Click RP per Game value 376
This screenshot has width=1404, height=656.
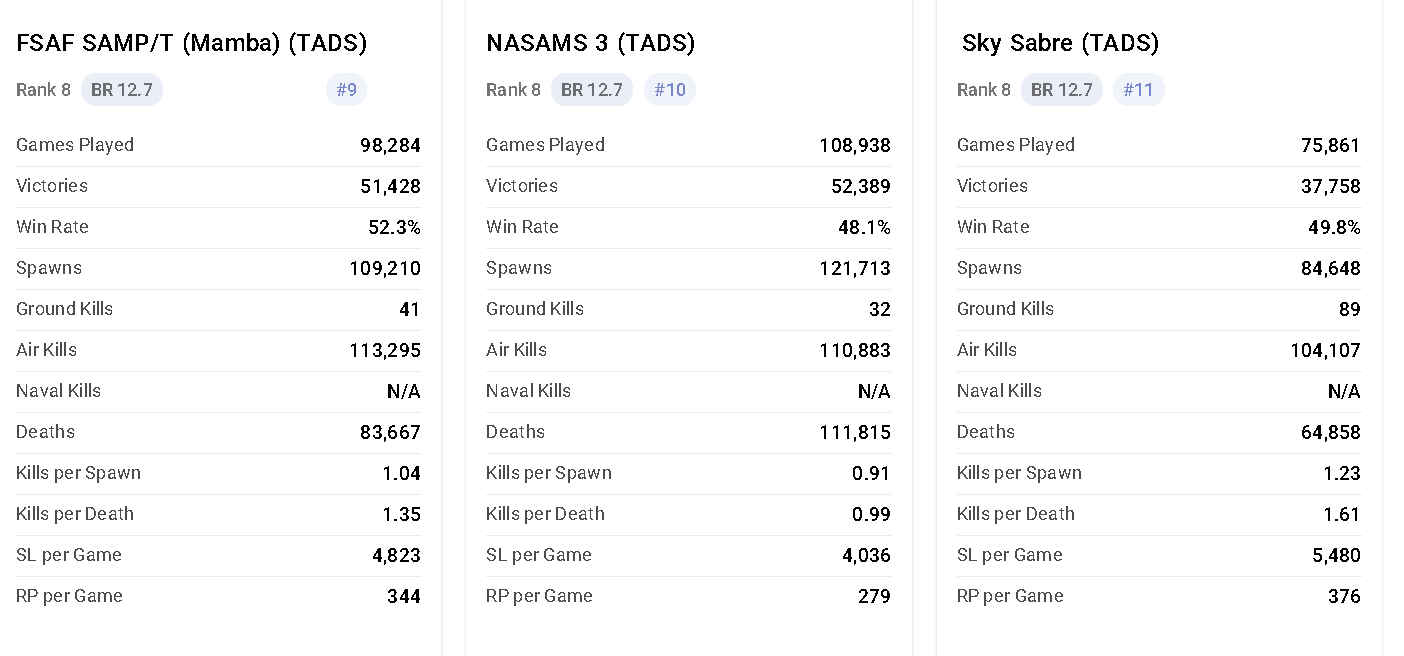1344,596
